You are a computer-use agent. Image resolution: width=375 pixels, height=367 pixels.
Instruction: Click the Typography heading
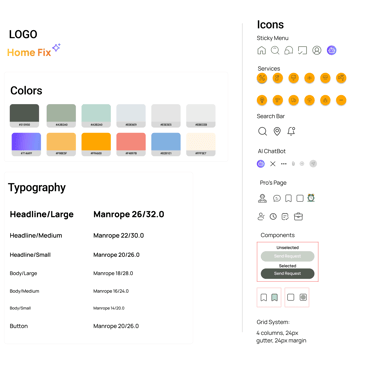(x=37, y=188)
